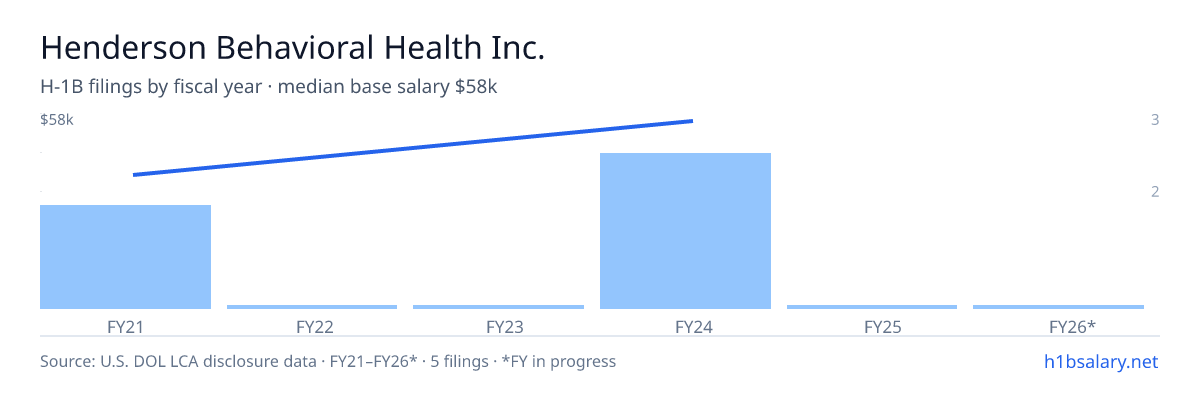Click the Henderson Behavioral Health Inc. title

[x=293, y=48]
